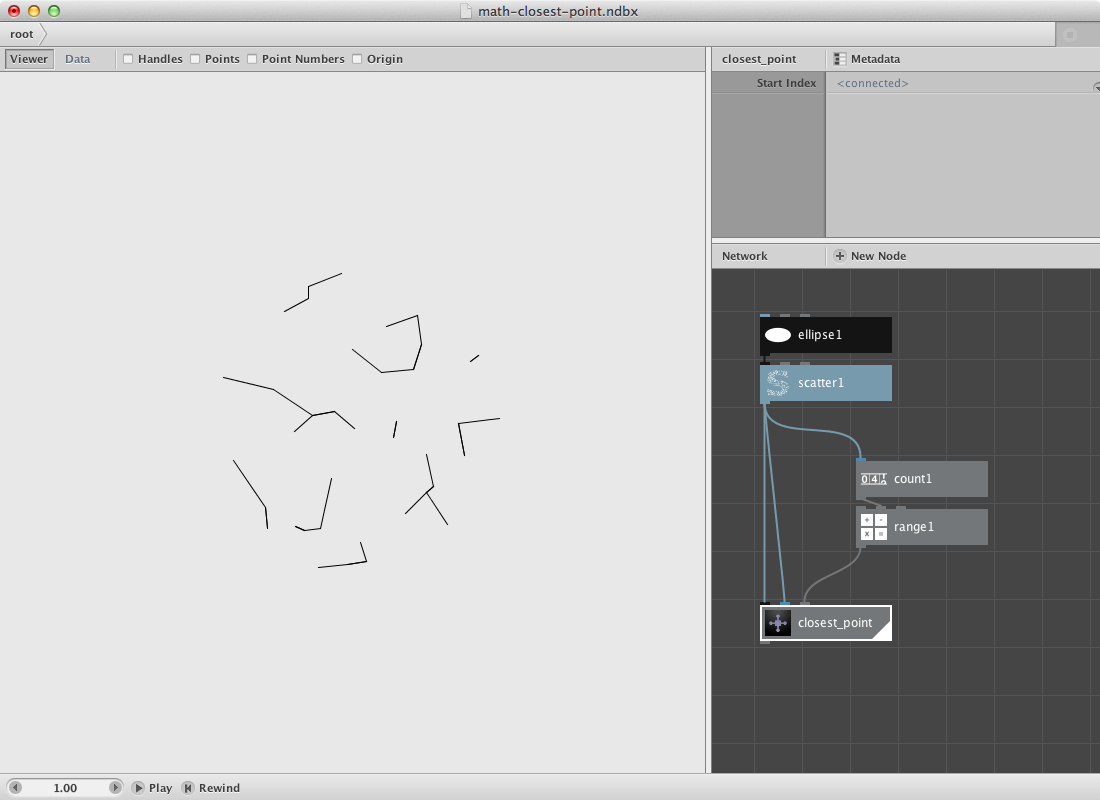
Task: Click the closest_point node icon
Action: 777,623
